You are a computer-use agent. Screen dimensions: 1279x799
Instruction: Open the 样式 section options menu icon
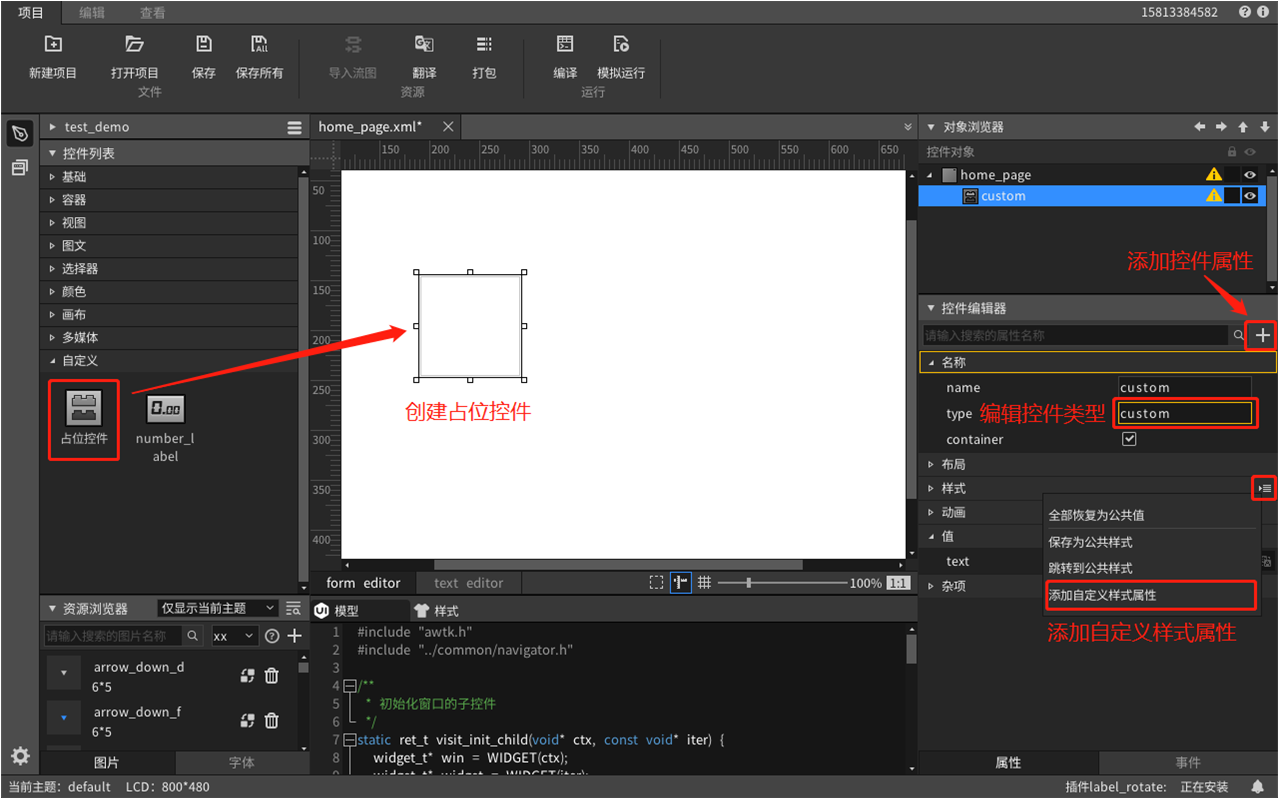1265,488
